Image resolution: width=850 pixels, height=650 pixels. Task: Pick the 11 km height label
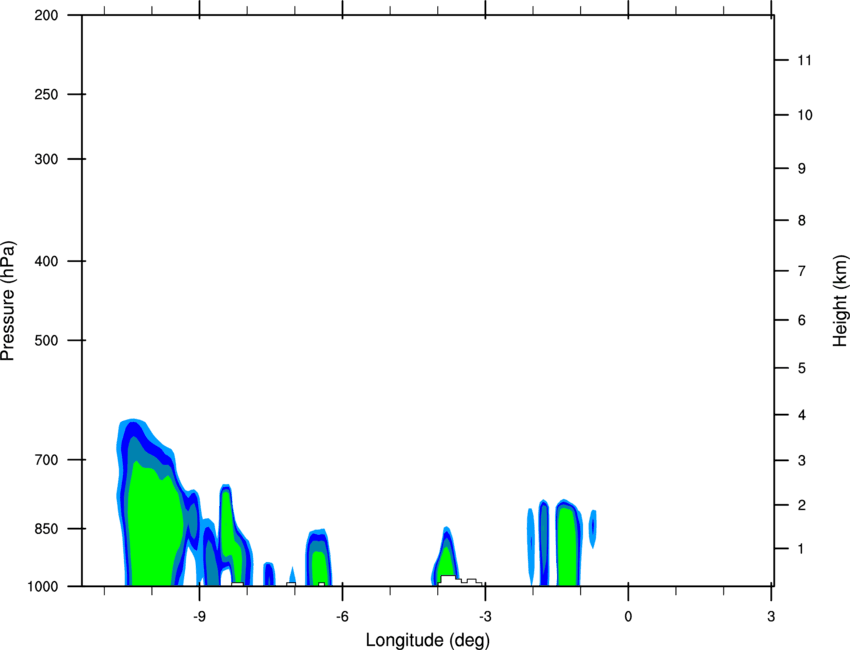coord(804,60)
